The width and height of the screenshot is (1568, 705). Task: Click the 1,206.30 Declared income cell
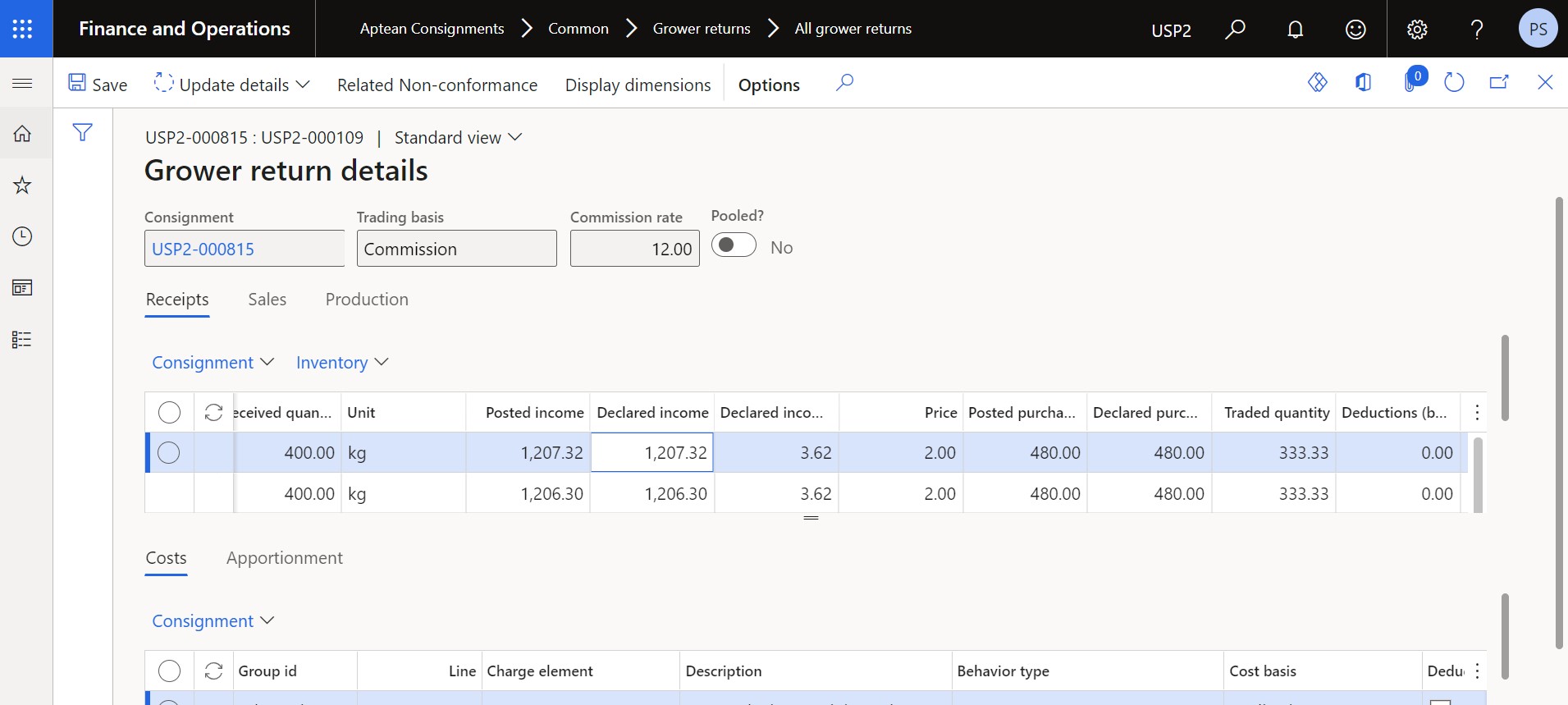click(652, 494)
